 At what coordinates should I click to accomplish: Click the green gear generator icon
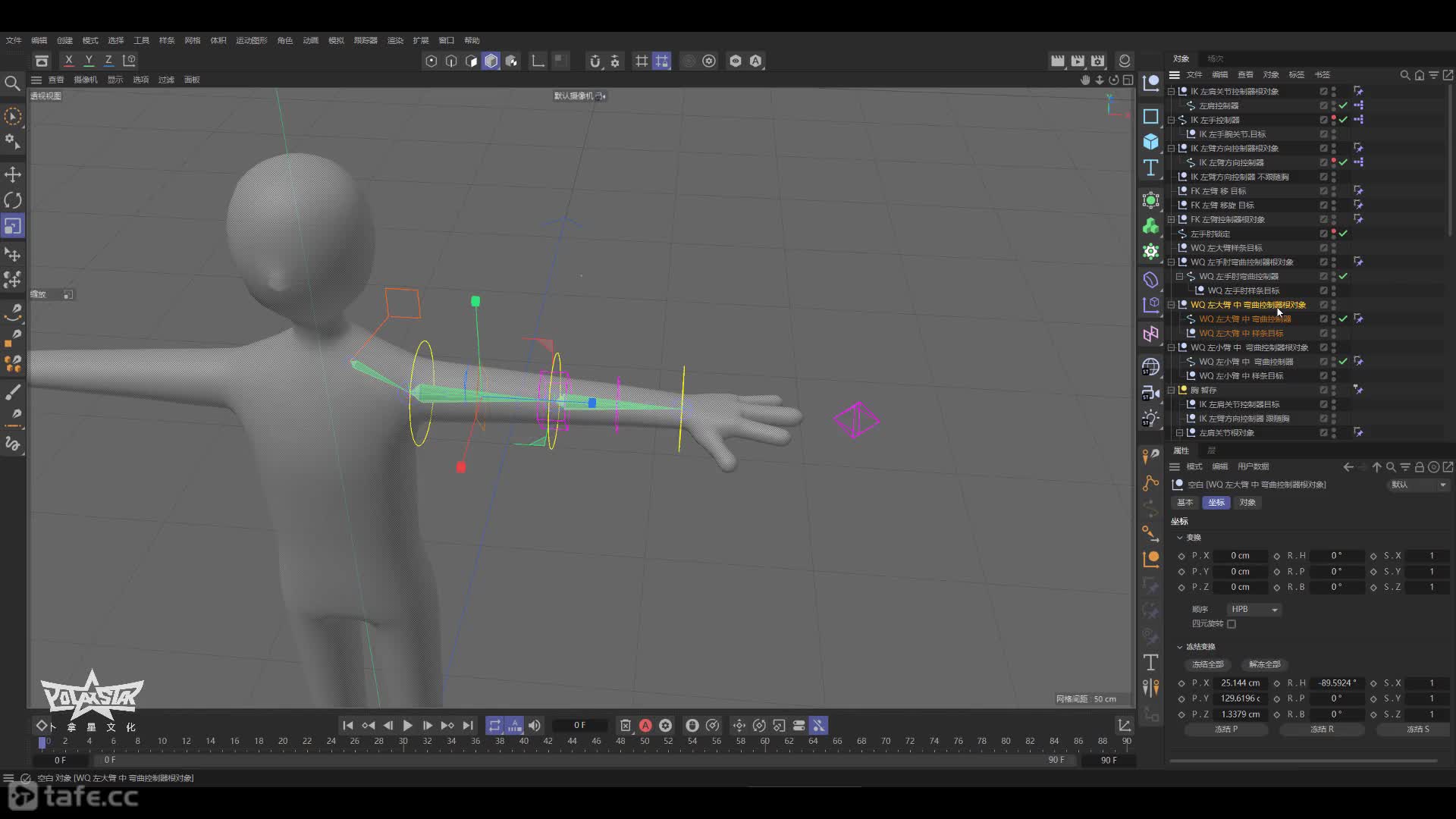tap(1151, 251)
